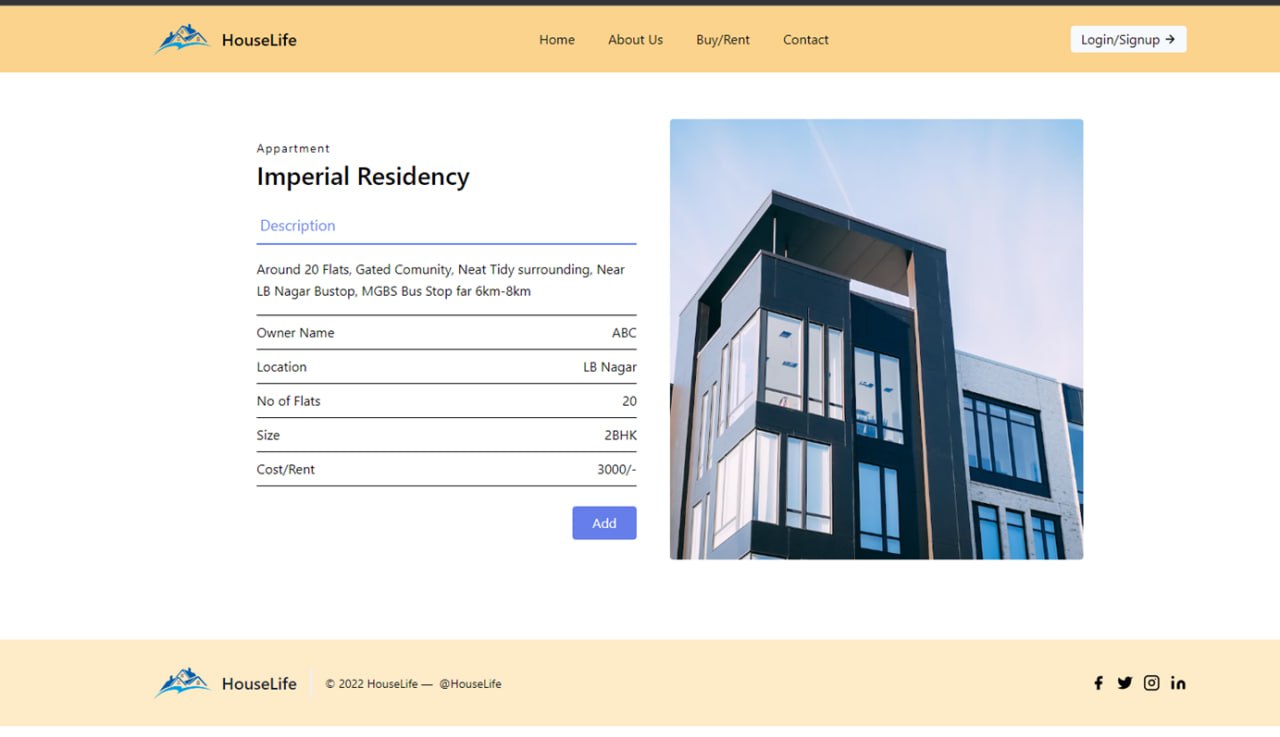Open the @HouseLife link in footer
The width and height of the screenshot is (1280, 737).
point(469,683)
